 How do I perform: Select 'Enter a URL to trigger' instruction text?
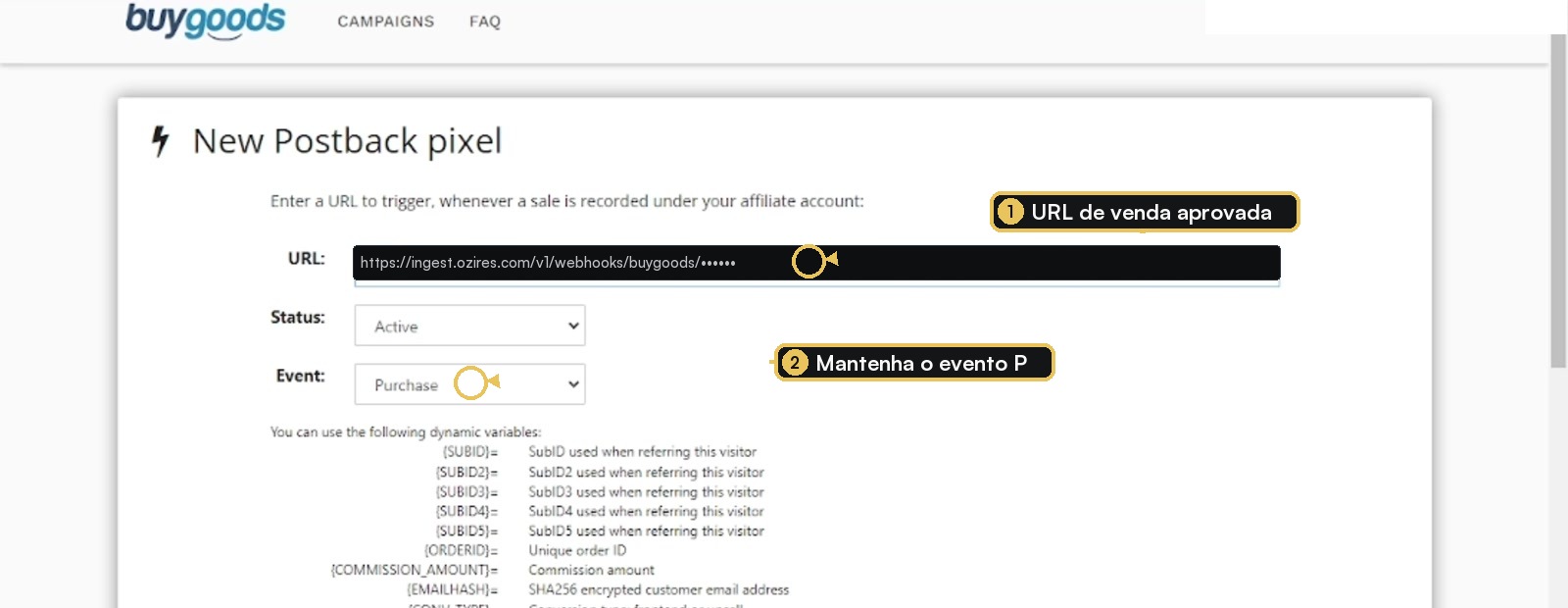(566, 201)
